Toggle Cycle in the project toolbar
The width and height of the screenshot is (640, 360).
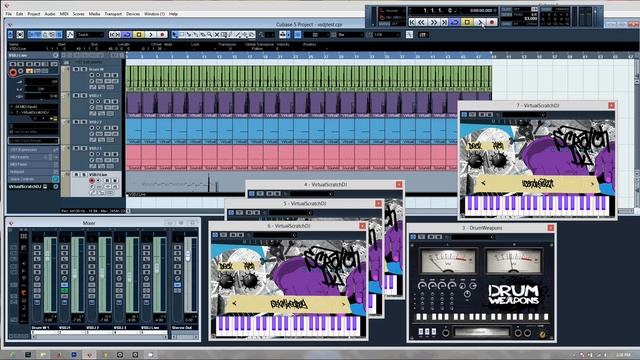pos(126,35)
